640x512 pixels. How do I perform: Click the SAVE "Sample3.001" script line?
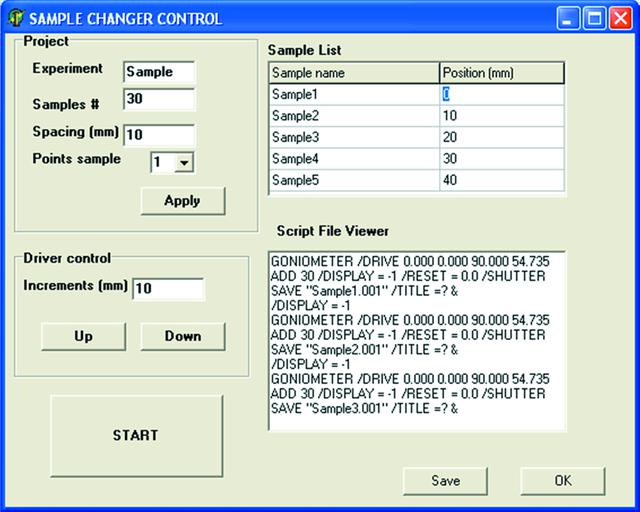364,409
